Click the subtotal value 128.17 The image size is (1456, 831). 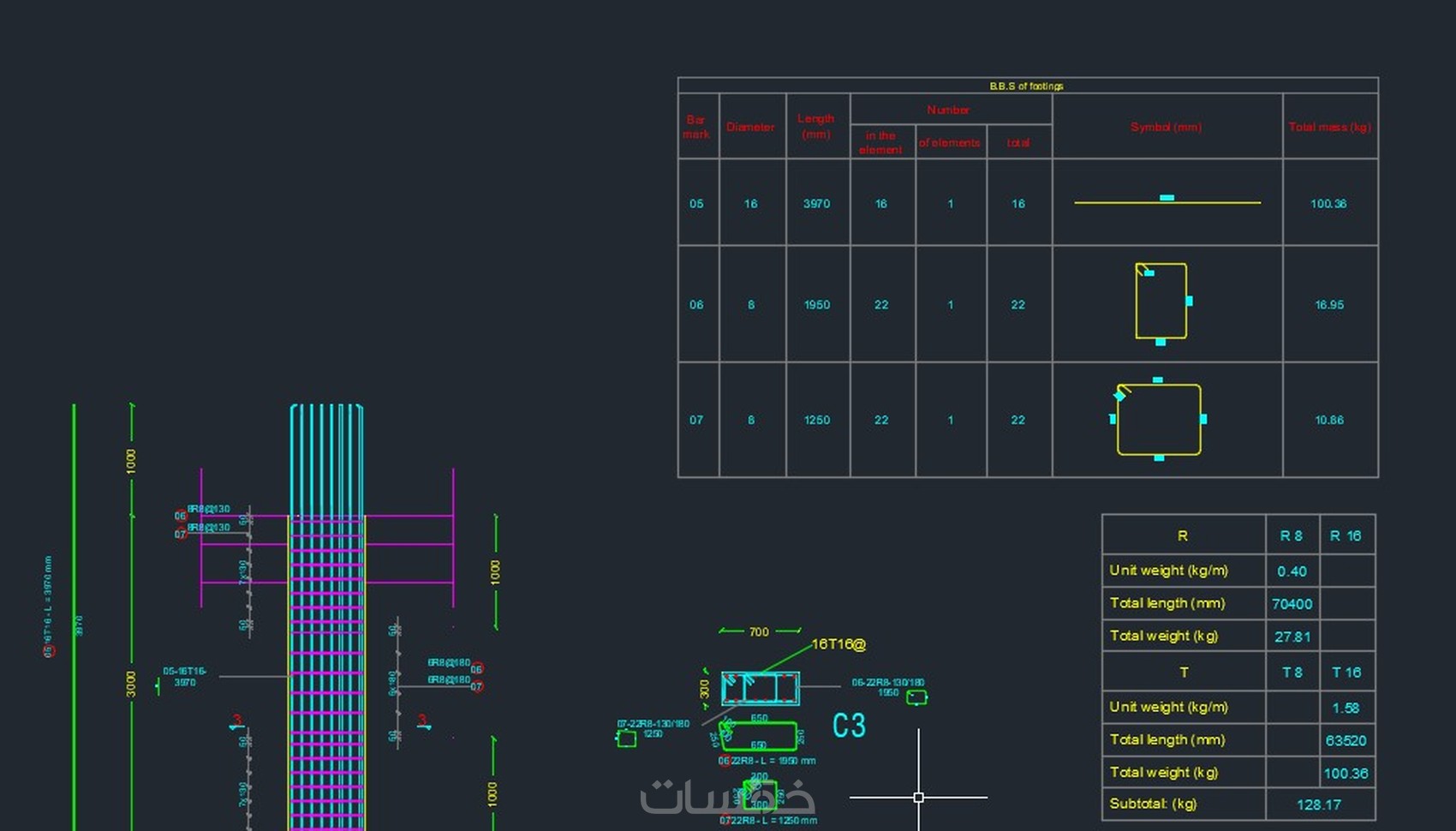pos(1319,804)
